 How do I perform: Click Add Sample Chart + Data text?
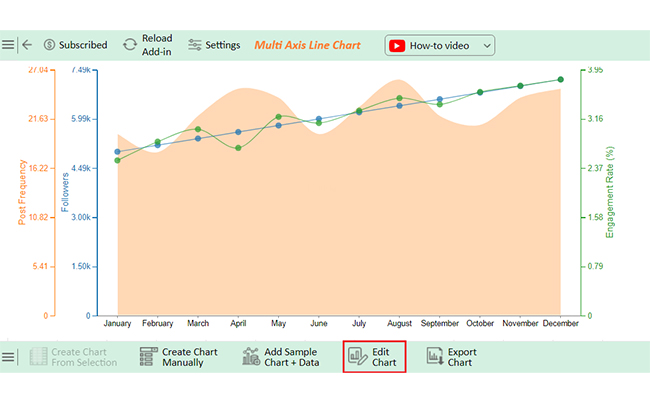291,357
